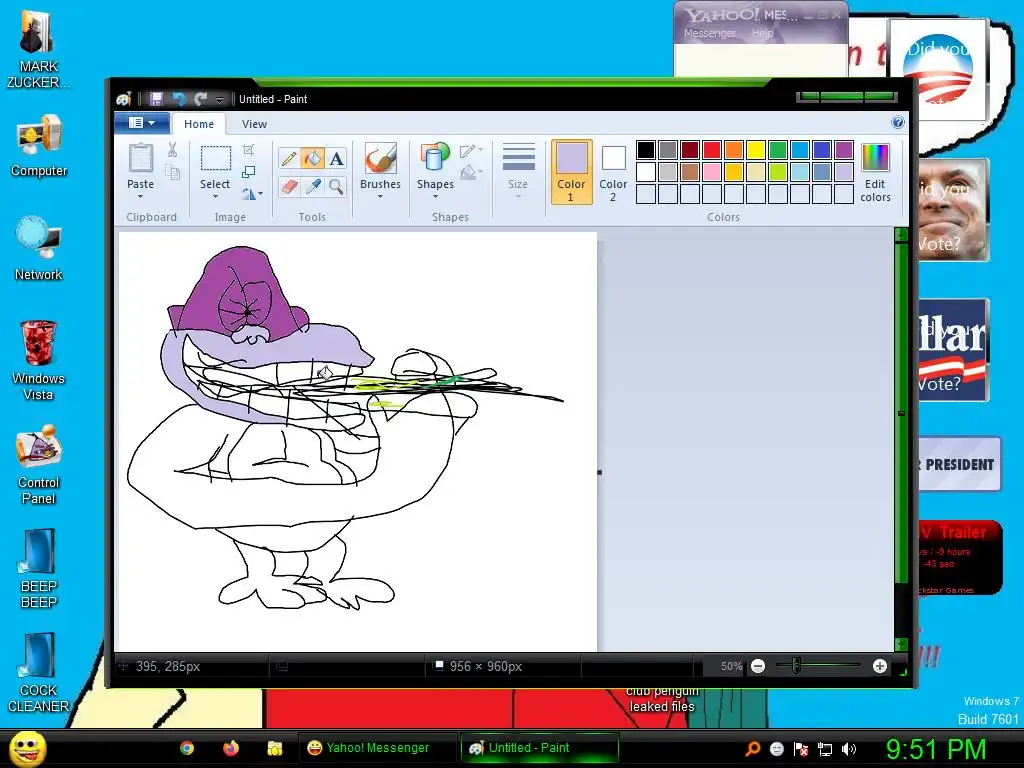
Task: Click the Copy icon in Clipboard group
Action: (x=172, y=172)
